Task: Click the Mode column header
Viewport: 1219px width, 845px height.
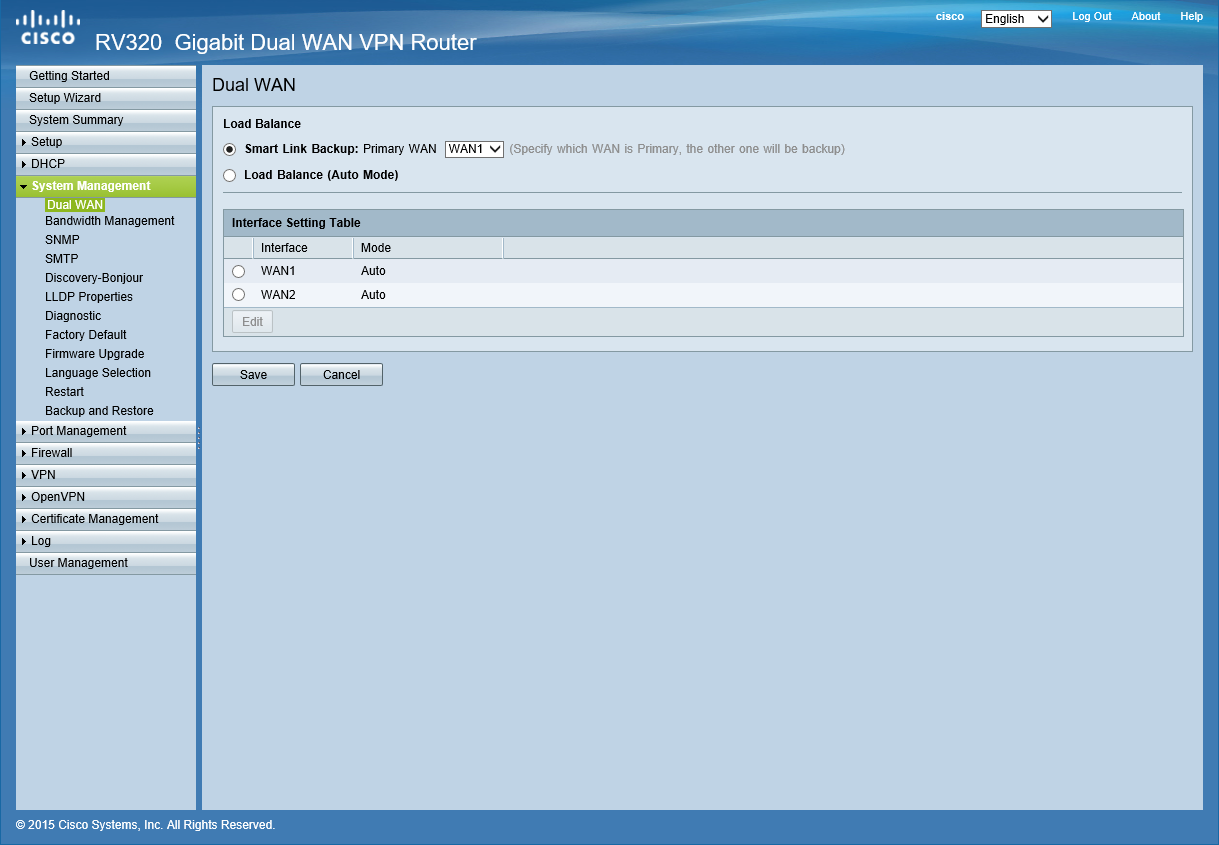Action: [x=427, y=248]
